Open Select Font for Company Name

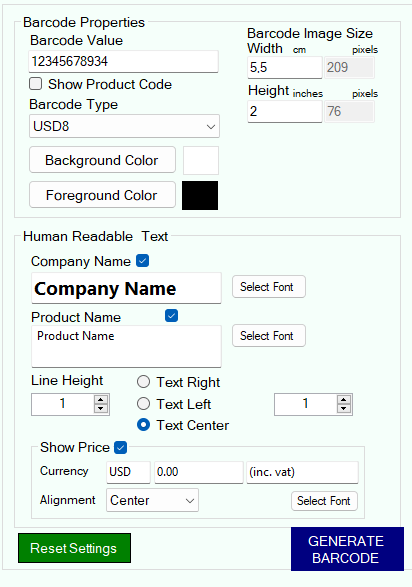269,287
